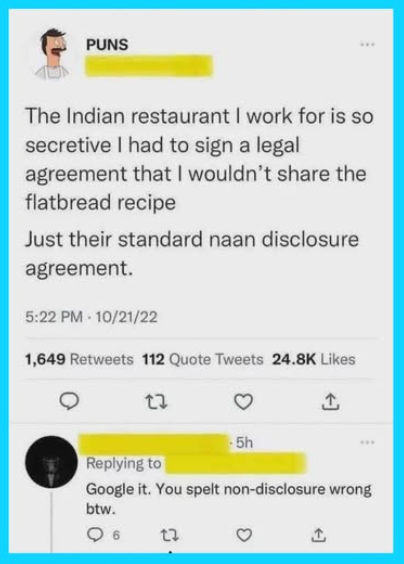Retweet the main naan disclosure tweet
Screen dimensions: 404x564
point(156,402)
